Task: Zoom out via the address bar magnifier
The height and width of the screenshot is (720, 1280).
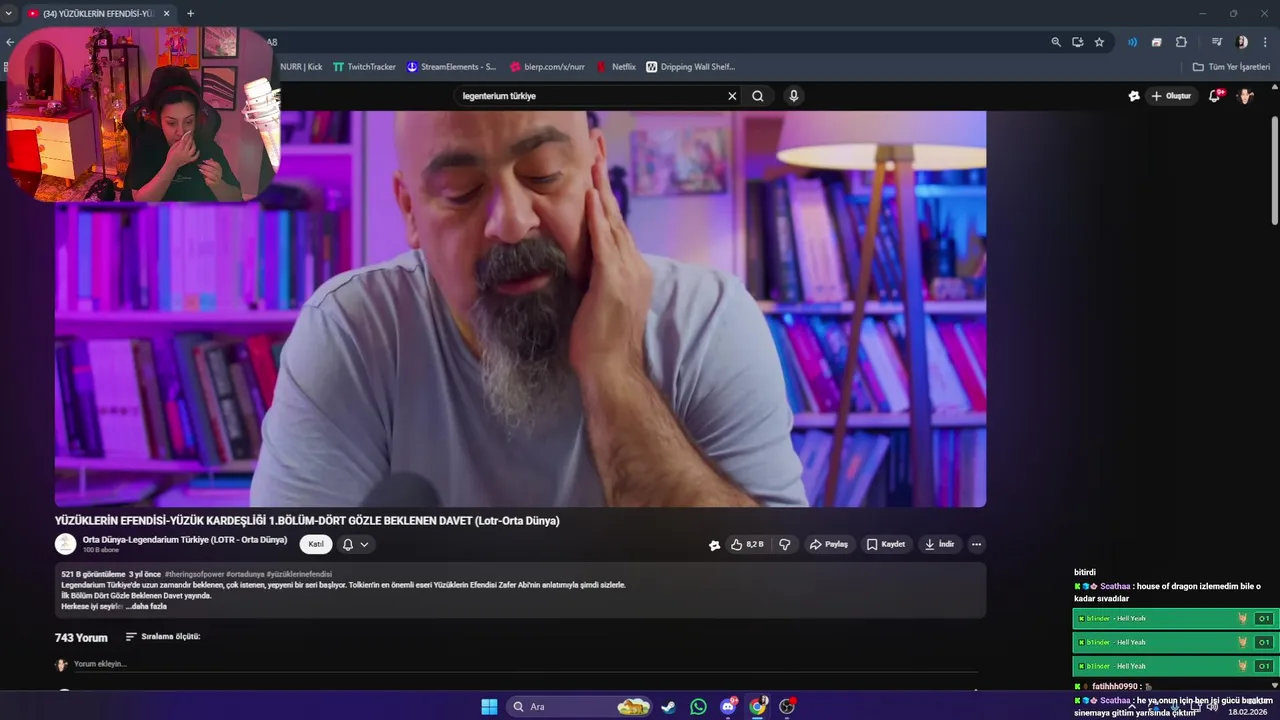Action: (x=1056, y=42)
